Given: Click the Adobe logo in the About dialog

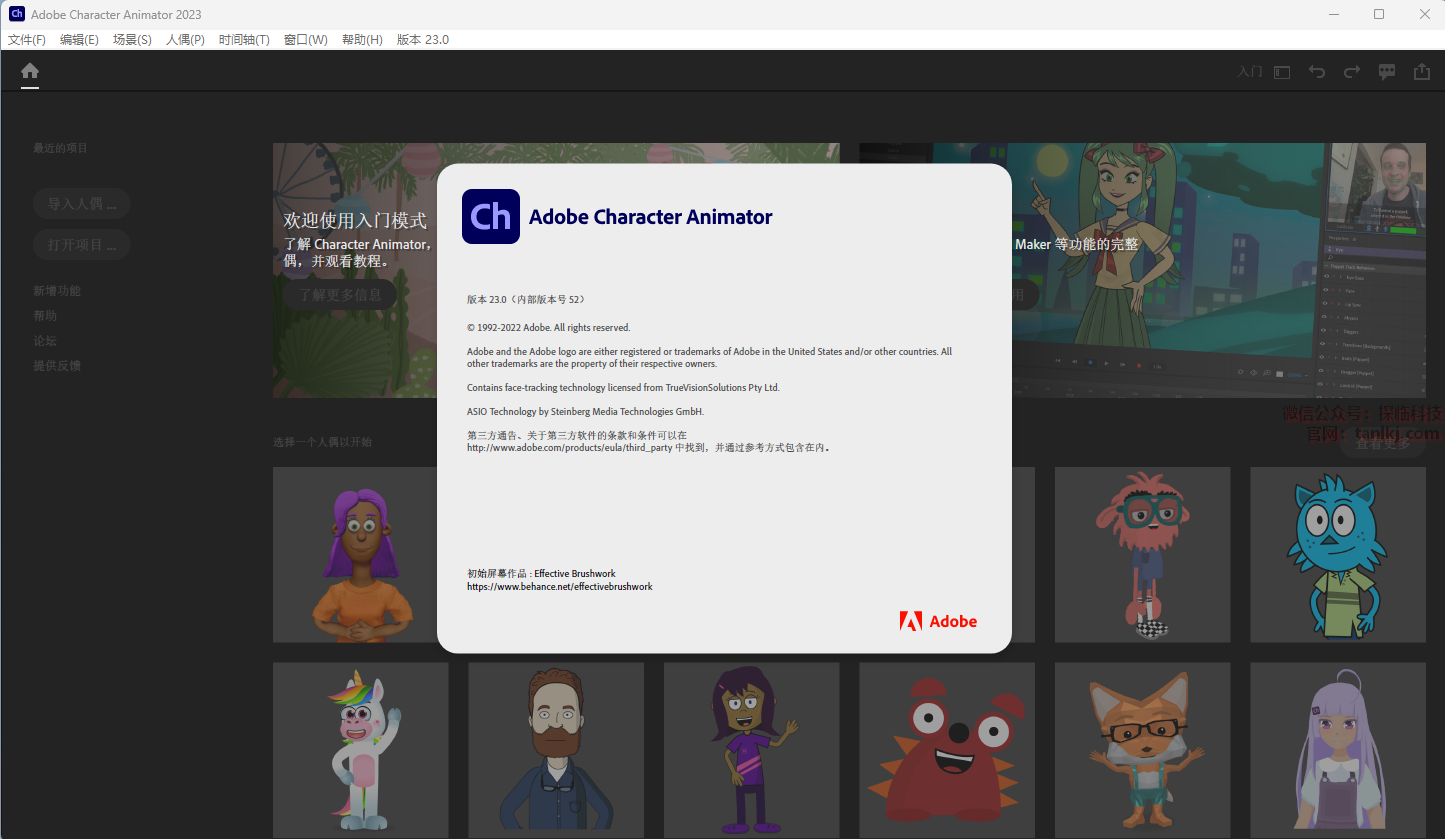Looking at the screenshot, I should point(938,621).
